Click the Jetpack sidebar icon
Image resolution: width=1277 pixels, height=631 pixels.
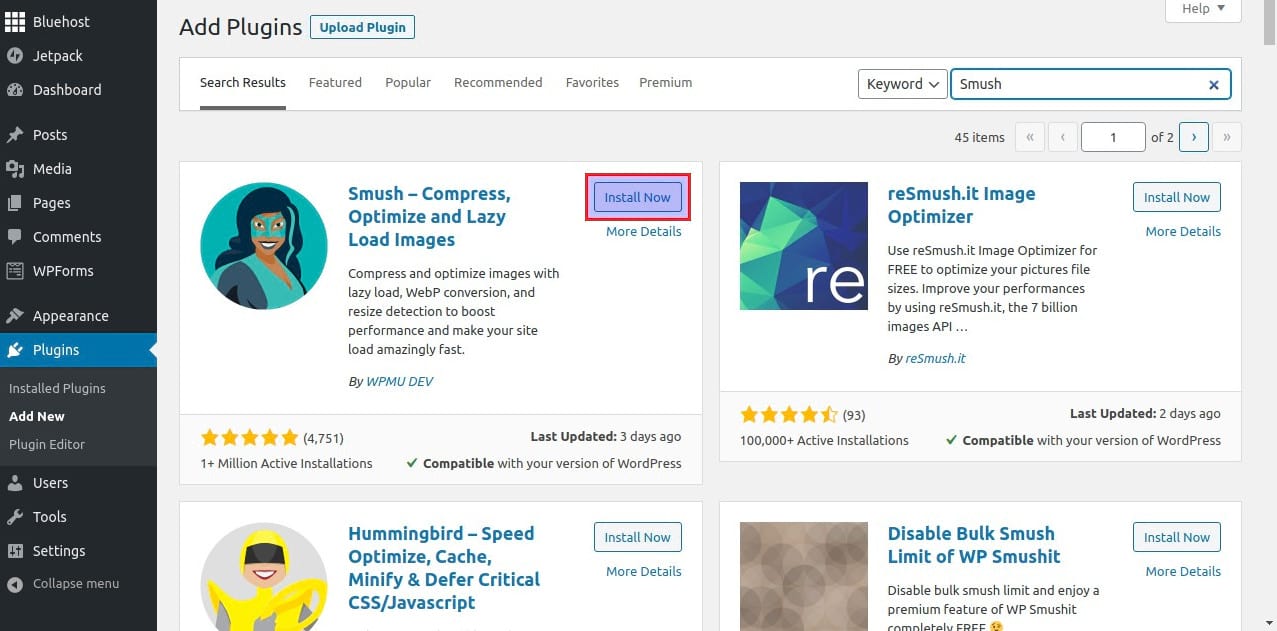(x=15, y=56)
